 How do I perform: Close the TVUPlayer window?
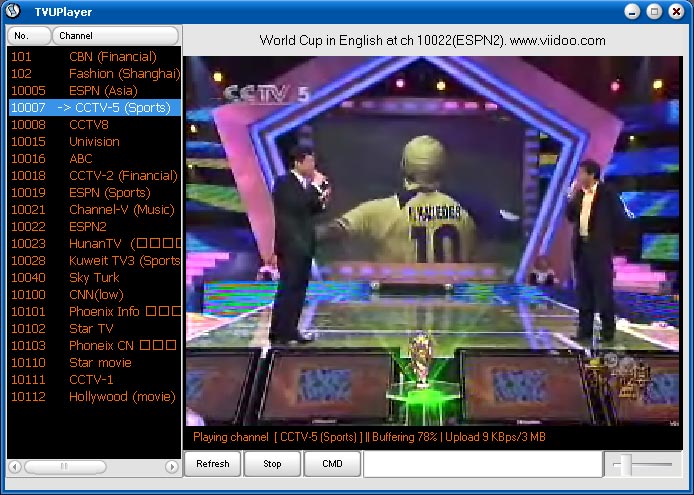coord(675,11)
